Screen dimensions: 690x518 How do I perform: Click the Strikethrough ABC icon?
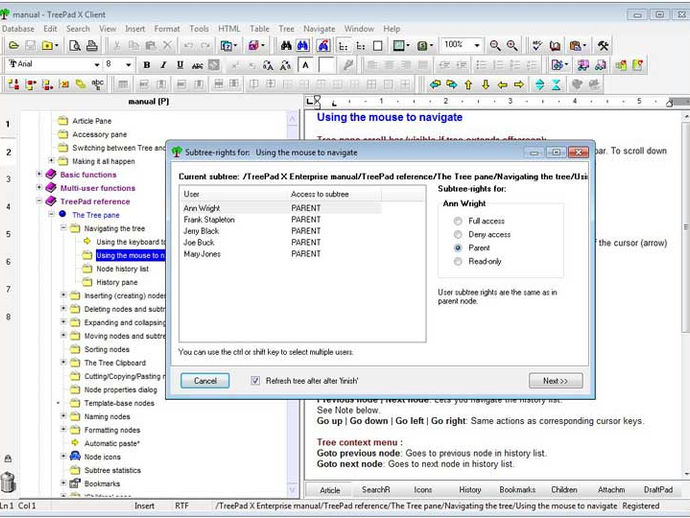tap(197, 65)
